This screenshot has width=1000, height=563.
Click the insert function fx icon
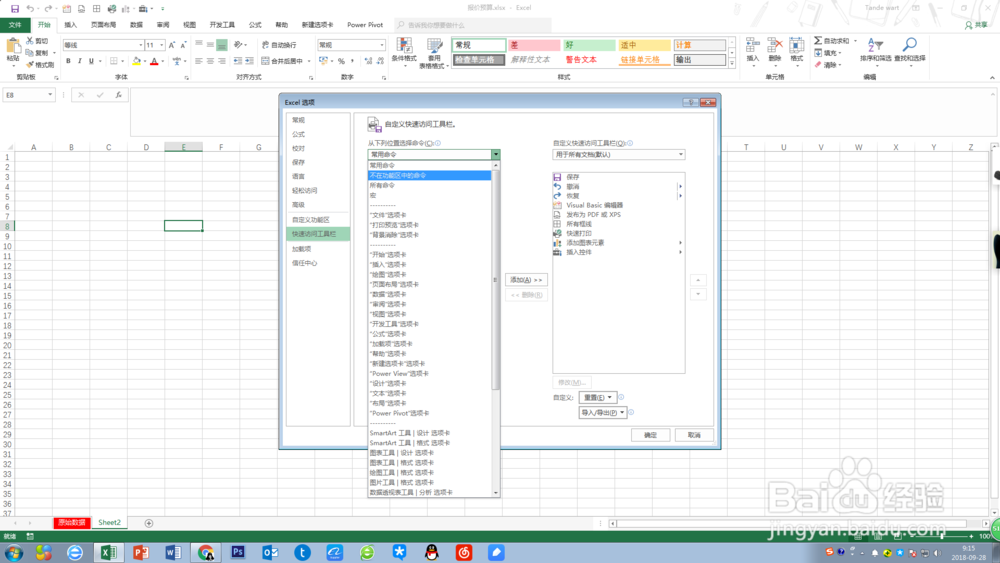[119, 95]
